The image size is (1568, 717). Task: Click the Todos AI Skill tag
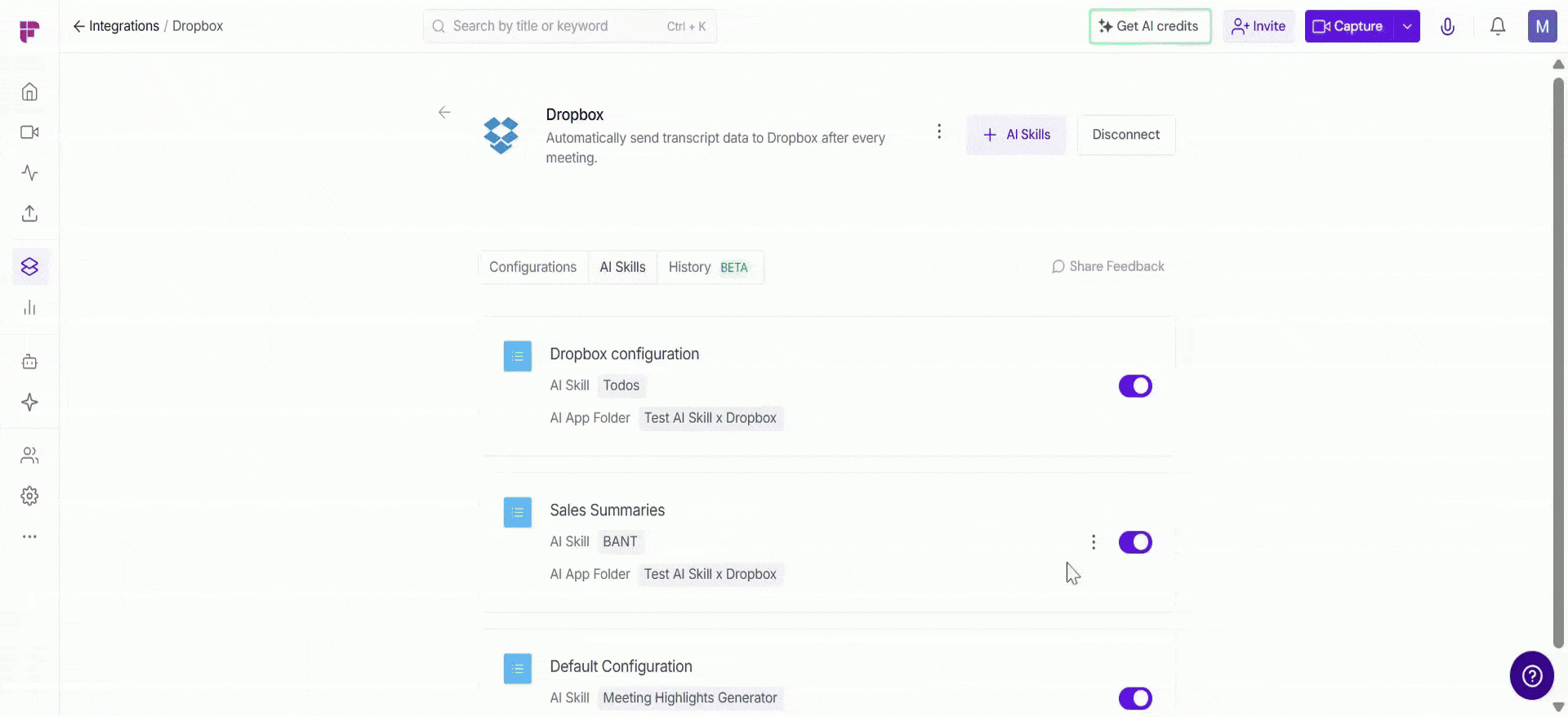pyautogui.click(x=621, y=385)
